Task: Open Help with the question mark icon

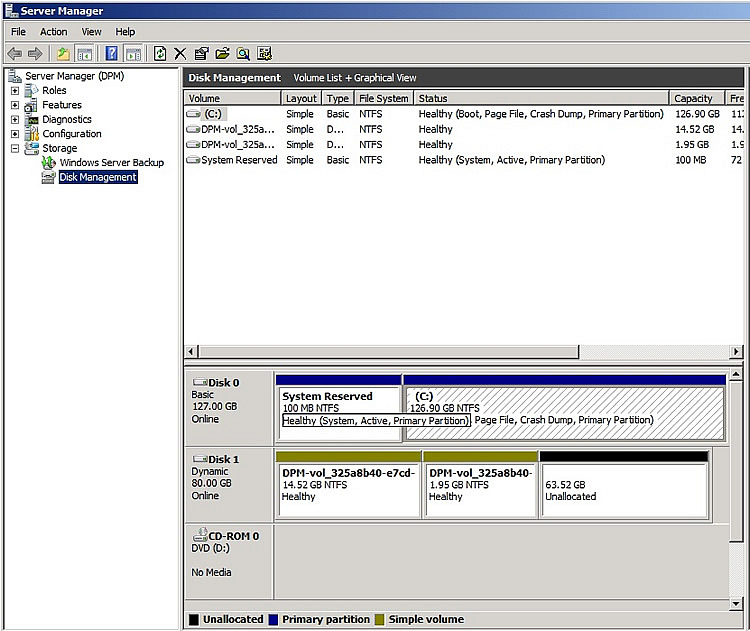Action: pyautogui.click(x=111, y=53)
